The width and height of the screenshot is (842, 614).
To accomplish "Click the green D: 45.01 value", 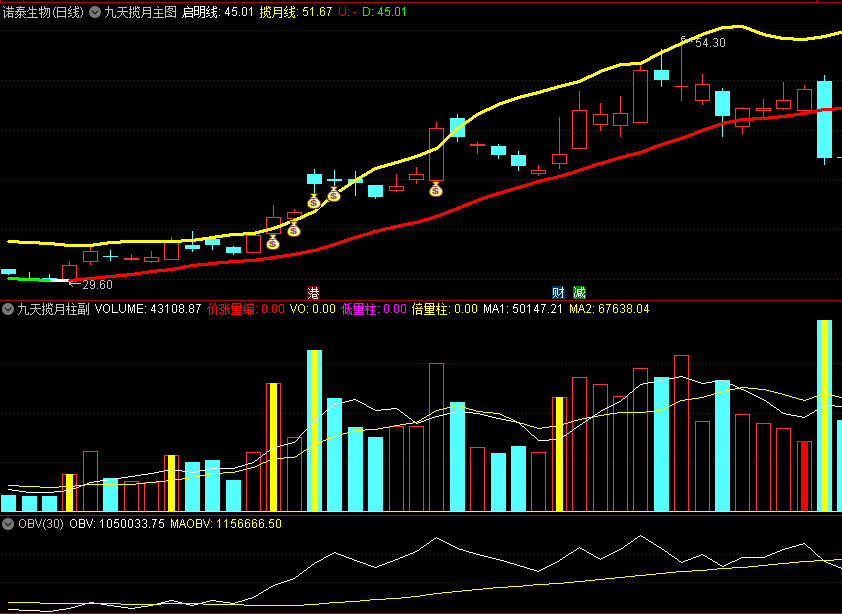I will [x=384, y=12].
